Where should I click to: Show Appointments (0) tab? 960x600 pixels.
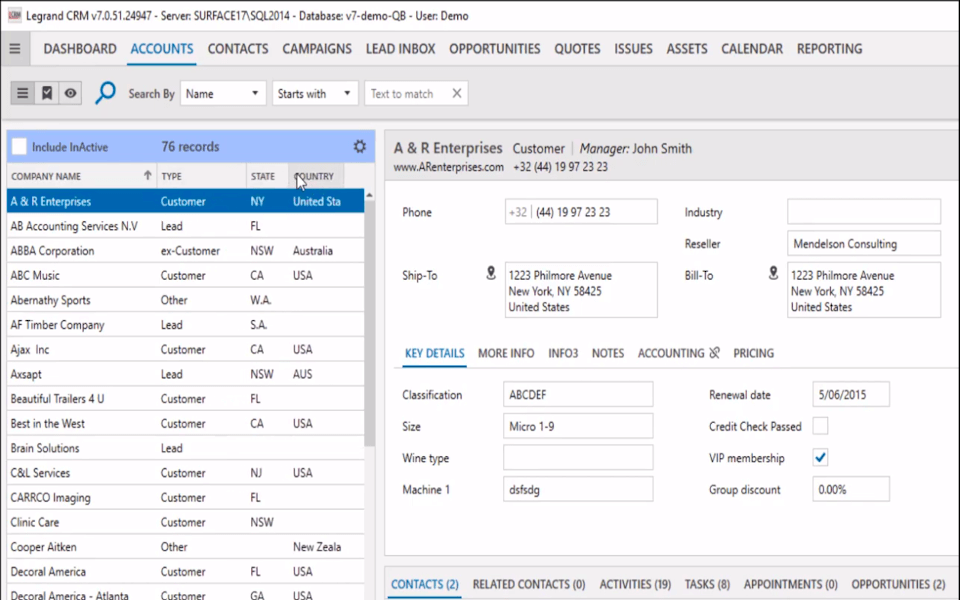790,584
